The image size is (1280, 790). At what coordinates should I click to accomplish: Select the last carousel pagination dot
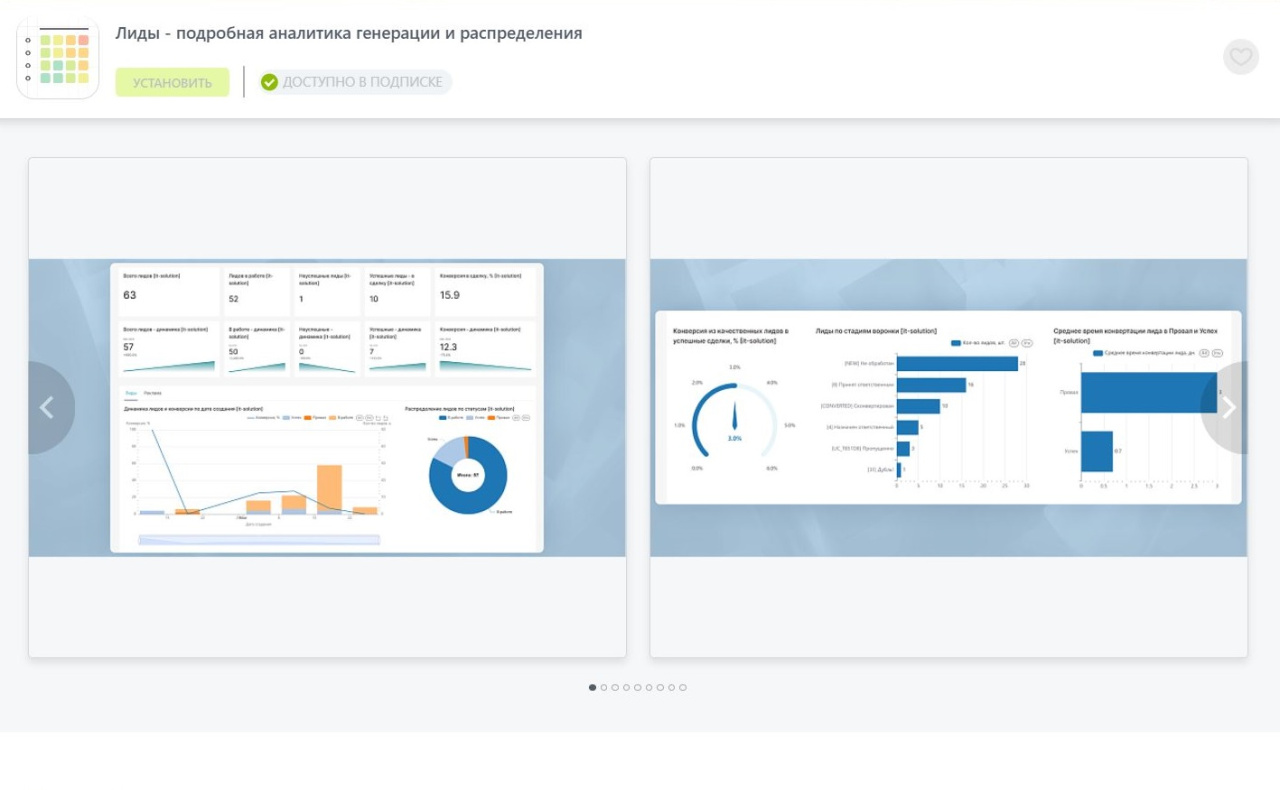(x=683, y=688)
